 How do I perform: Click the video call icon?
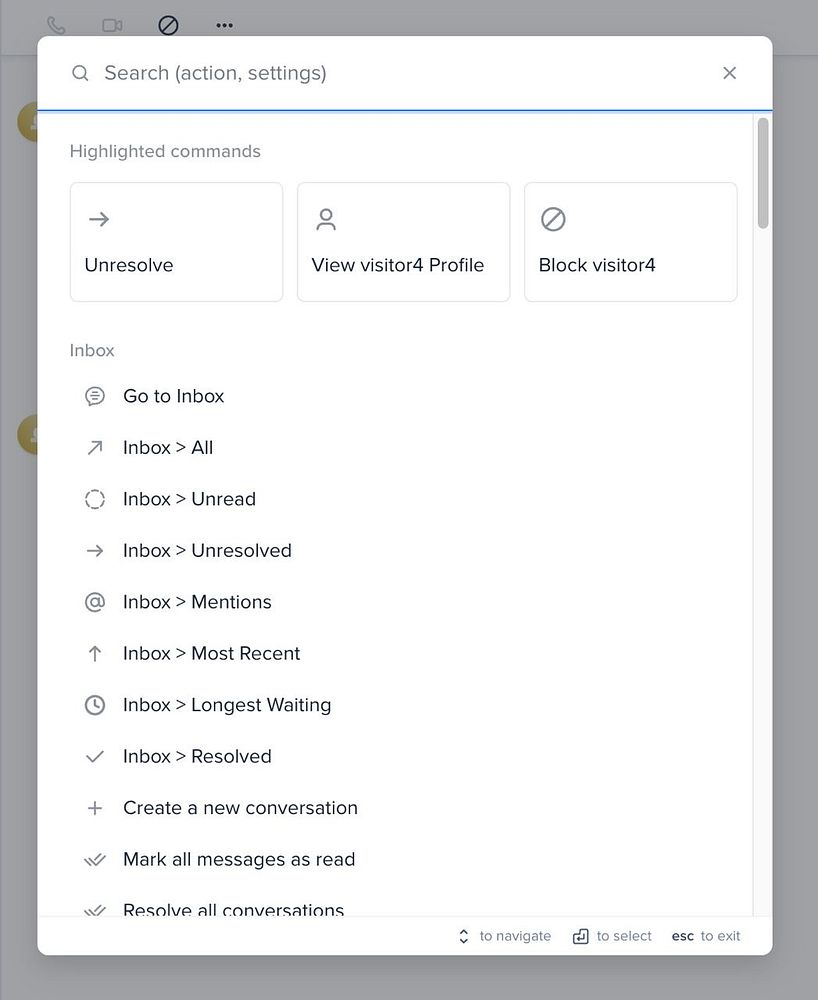112,26
